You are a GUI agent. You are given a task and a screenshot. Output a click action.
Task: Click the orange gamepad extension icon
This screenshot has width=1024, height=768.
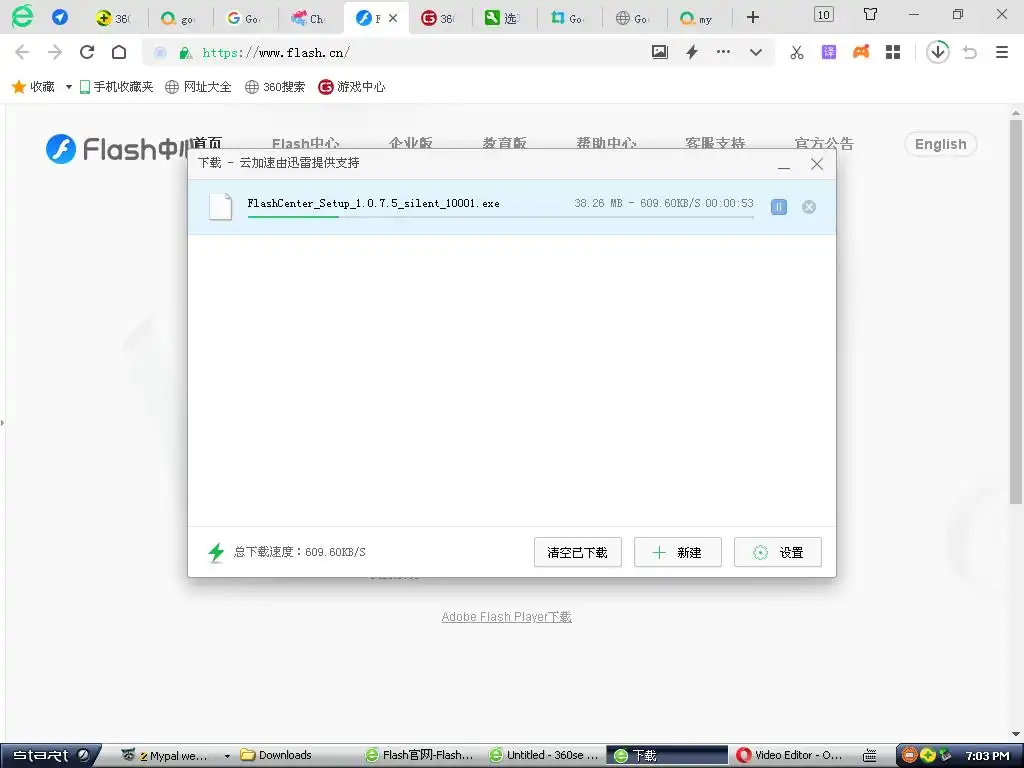point(861,52)
